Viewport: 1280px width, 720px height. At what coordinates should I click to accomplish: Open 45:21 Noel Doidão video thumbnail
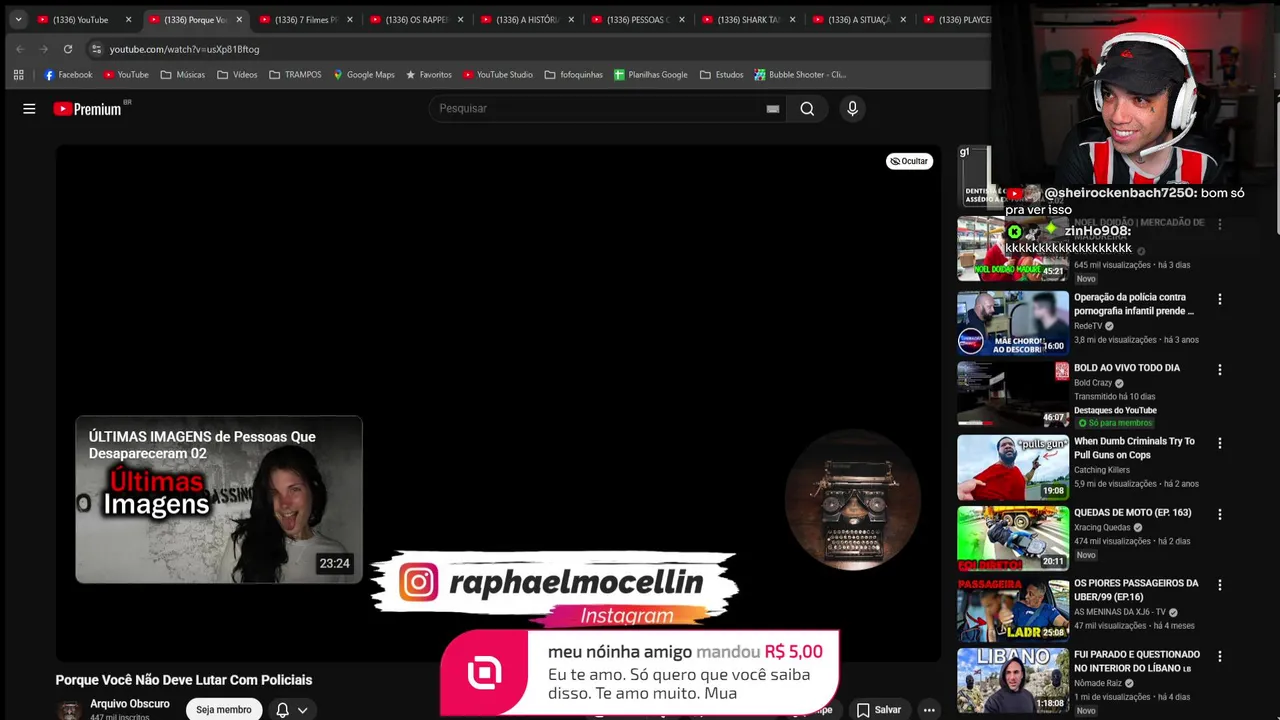coord(1013,250)
